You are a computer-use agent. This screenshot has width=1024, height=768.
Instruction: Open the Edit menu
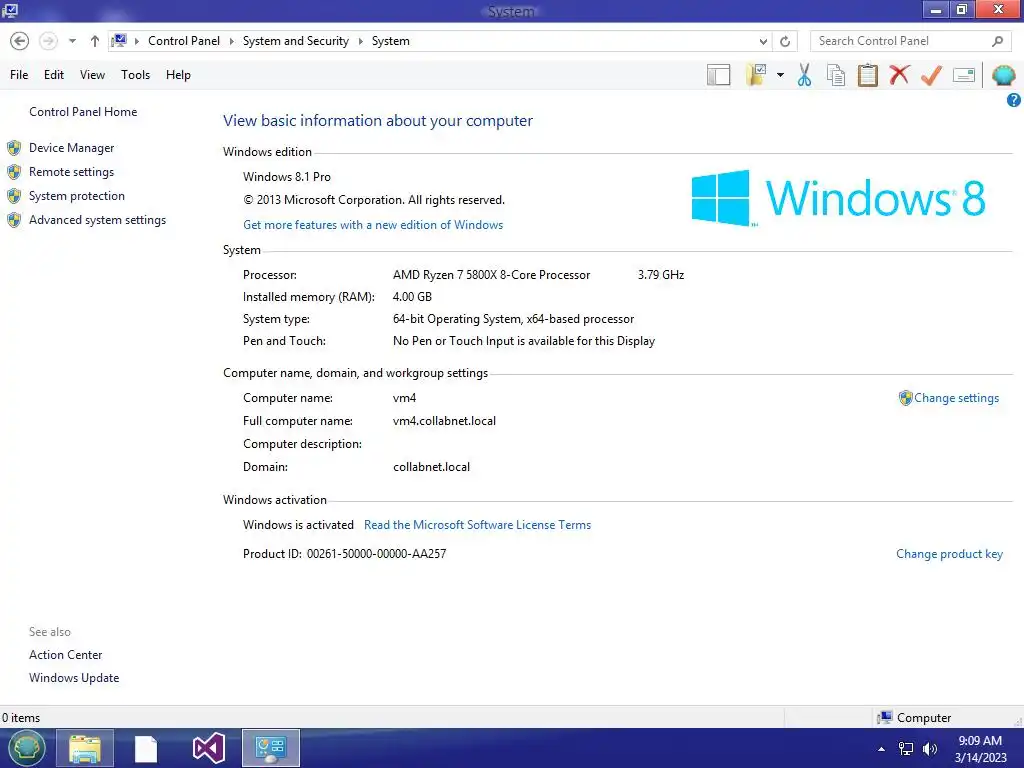click(54, 75)
